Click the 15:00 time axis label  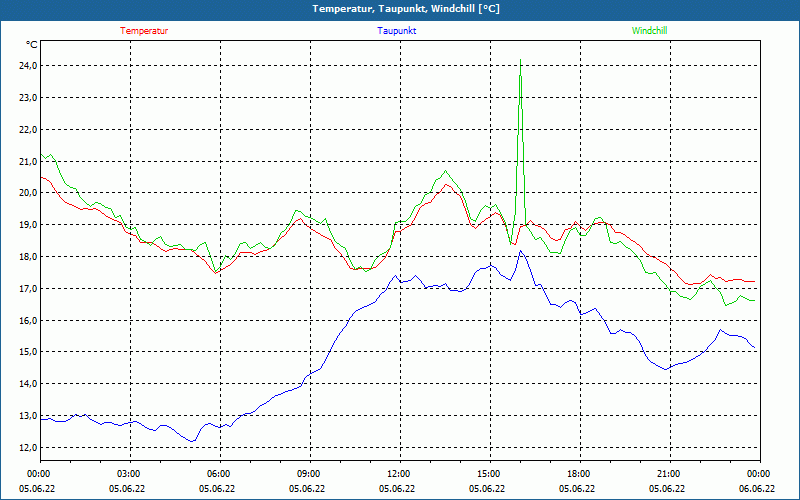point(488,474)
